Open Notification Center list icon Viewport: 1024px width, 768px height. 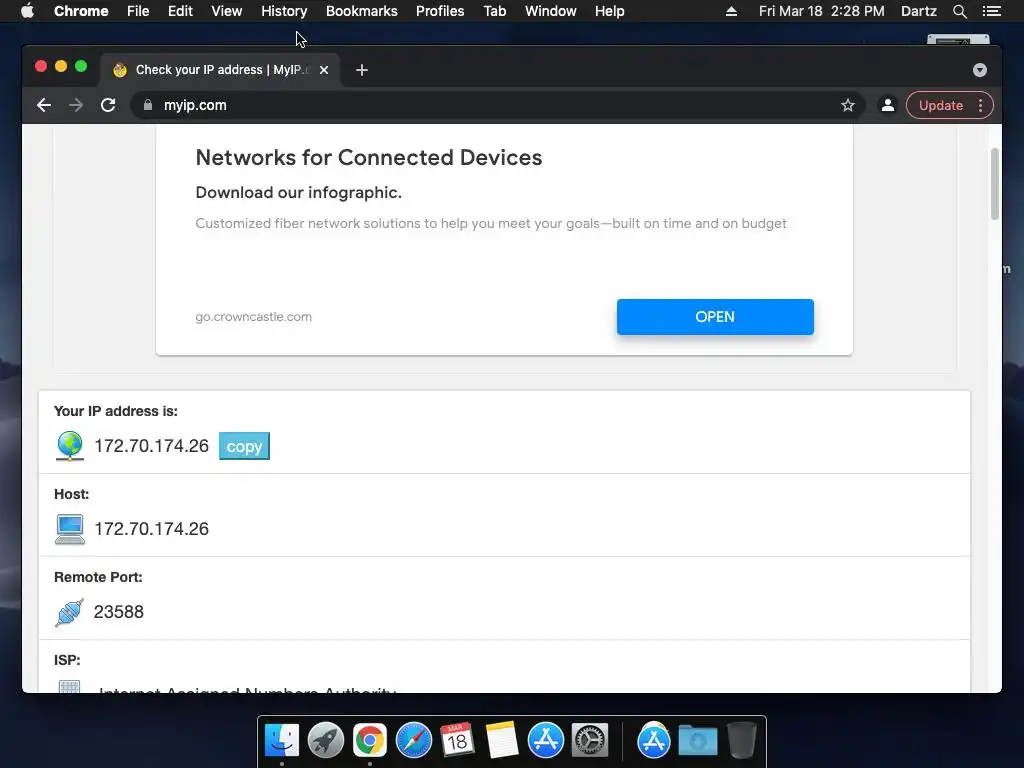pos(991,11)
